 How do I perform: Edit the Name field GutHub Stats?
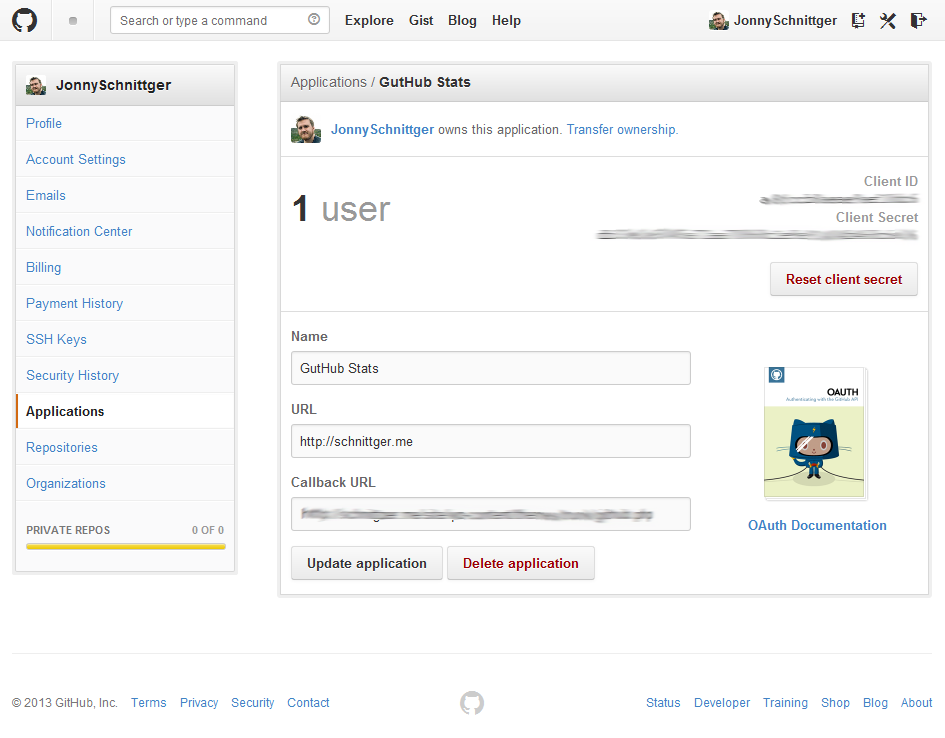coord(491,368)
